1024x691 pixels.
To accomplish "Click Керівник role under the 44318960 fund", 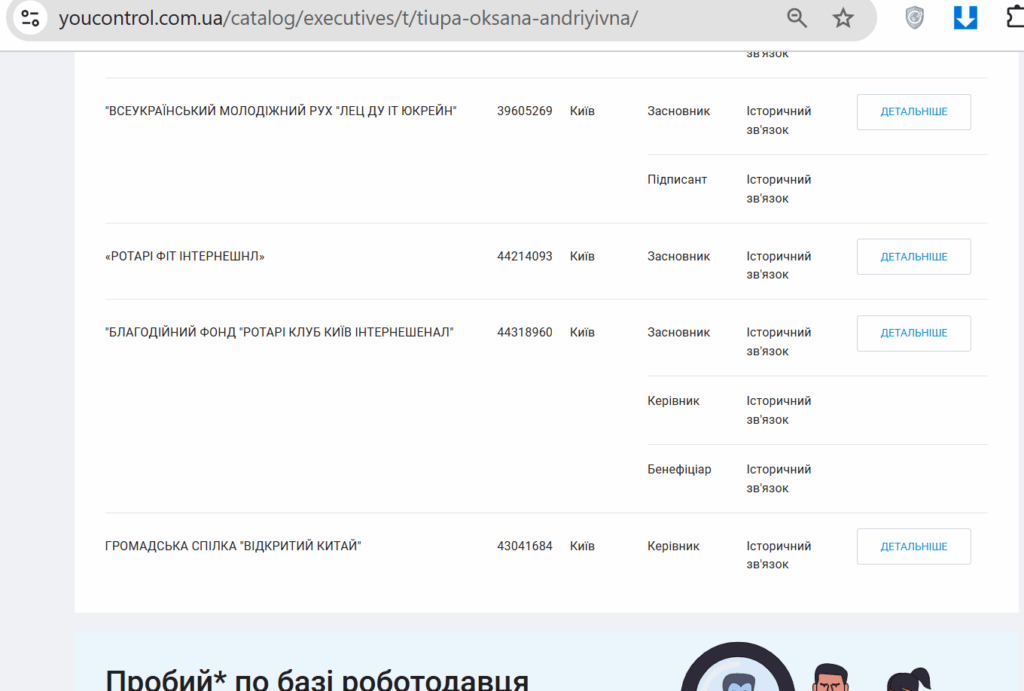I will 673,401.
